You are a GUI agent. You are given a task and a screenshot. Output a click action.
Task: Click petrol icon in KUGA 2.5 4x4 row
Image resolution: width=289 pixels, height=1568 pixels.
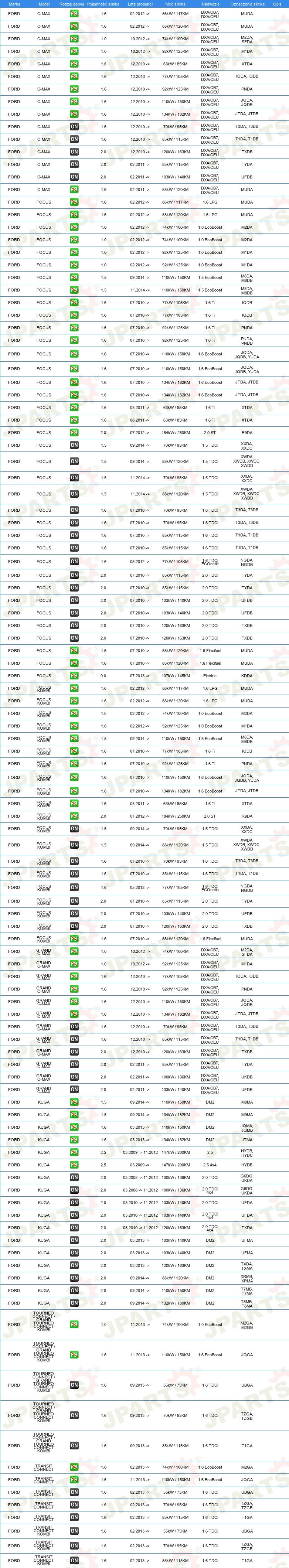[x=74, y=1165]
